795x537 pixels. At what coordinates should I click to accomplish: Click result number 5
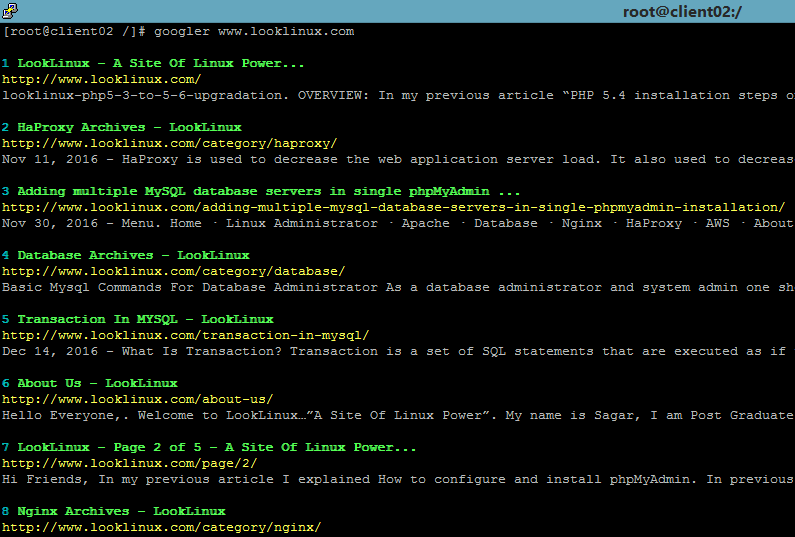(x=6, y=319)
